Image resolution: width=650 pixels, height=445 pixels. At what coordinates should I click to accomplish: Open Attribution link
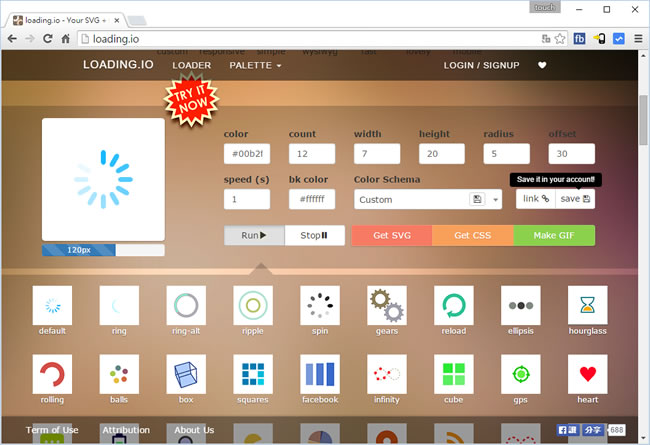tap(126, 430)
